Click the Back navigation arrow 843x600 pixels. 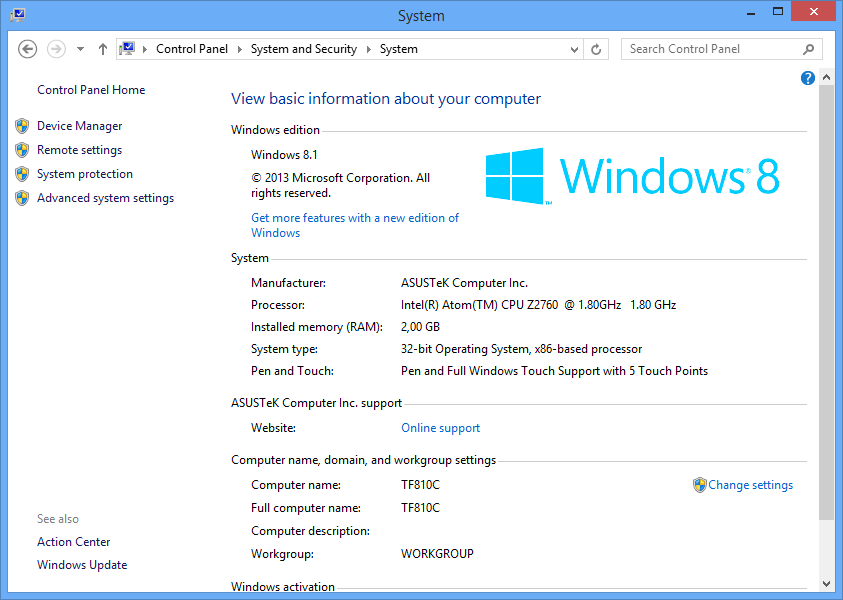tap(27, 49)
